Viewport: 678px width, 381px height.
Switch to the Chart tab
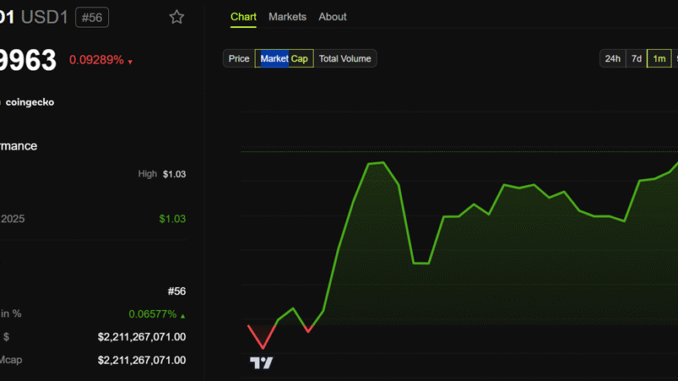[243, 17]
